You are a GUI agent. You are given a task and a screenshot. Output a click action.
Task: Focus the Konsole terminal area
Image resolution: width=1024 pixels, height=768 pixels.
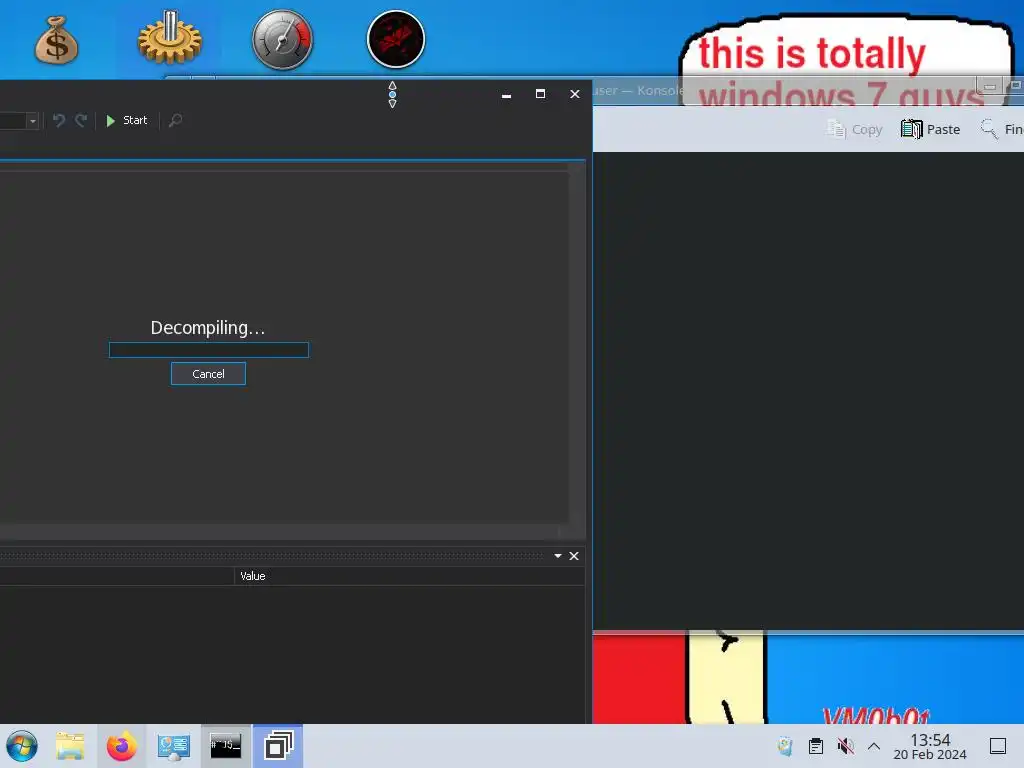coord(808,391)
